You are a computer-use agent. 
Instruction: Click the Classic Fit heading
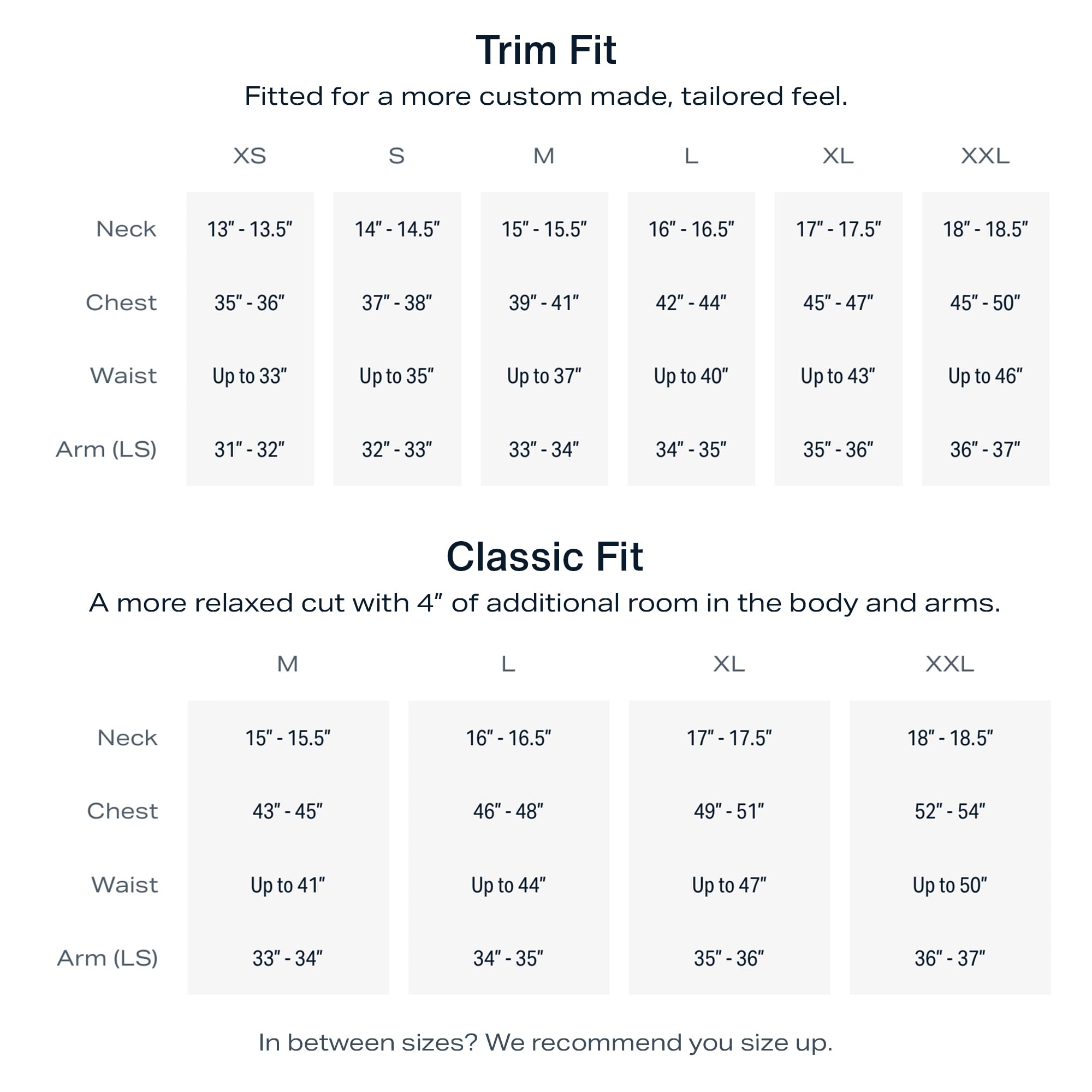(544, 557)
